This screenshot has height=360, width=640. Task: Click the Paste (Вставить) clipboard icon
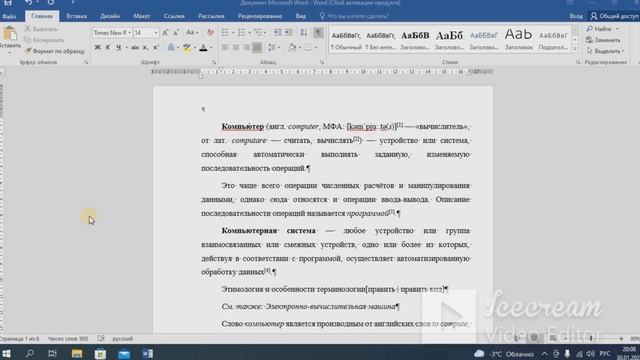(10, 33)
